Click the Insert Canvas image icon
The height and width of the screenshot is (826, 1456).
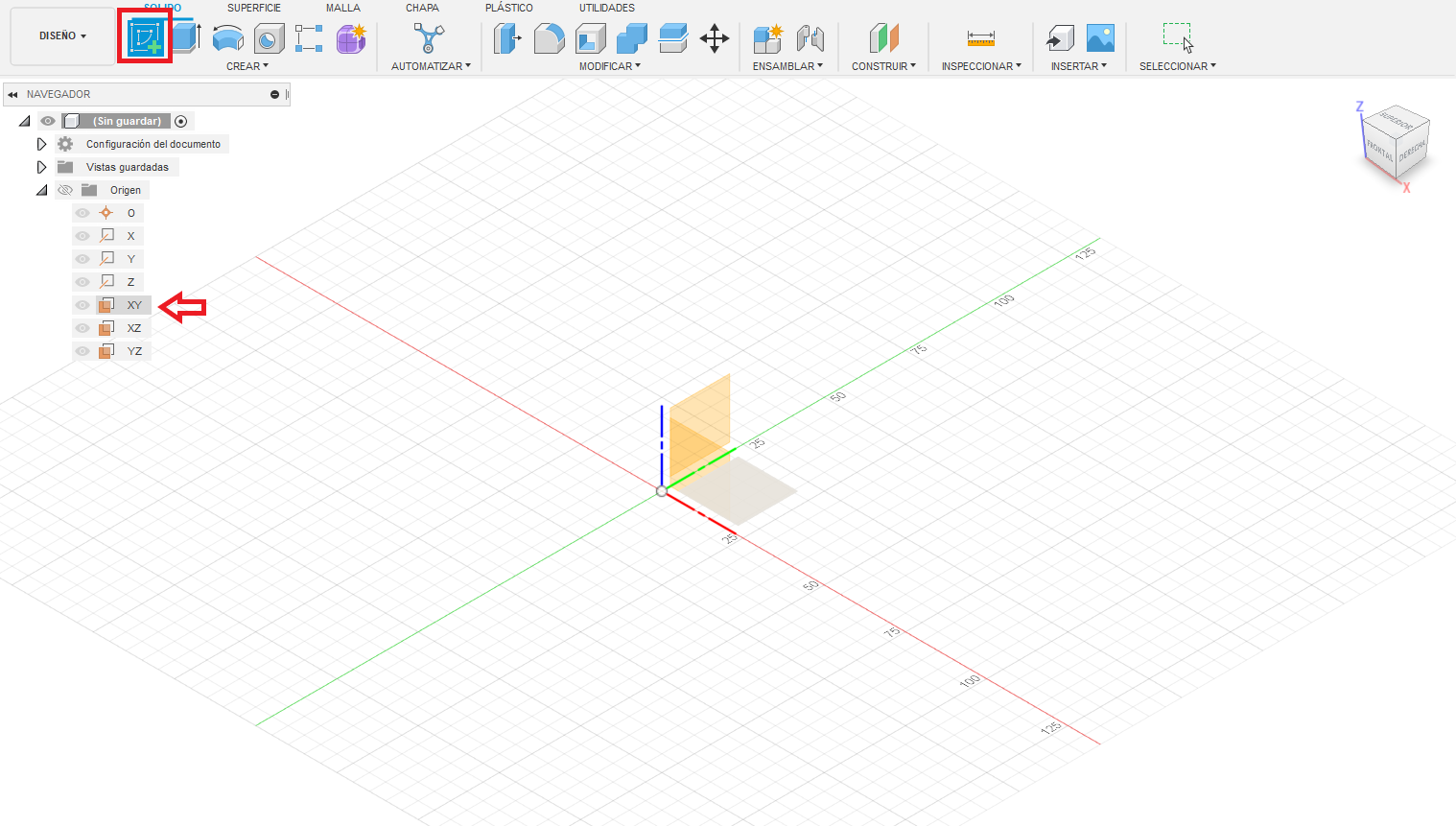1100,38
